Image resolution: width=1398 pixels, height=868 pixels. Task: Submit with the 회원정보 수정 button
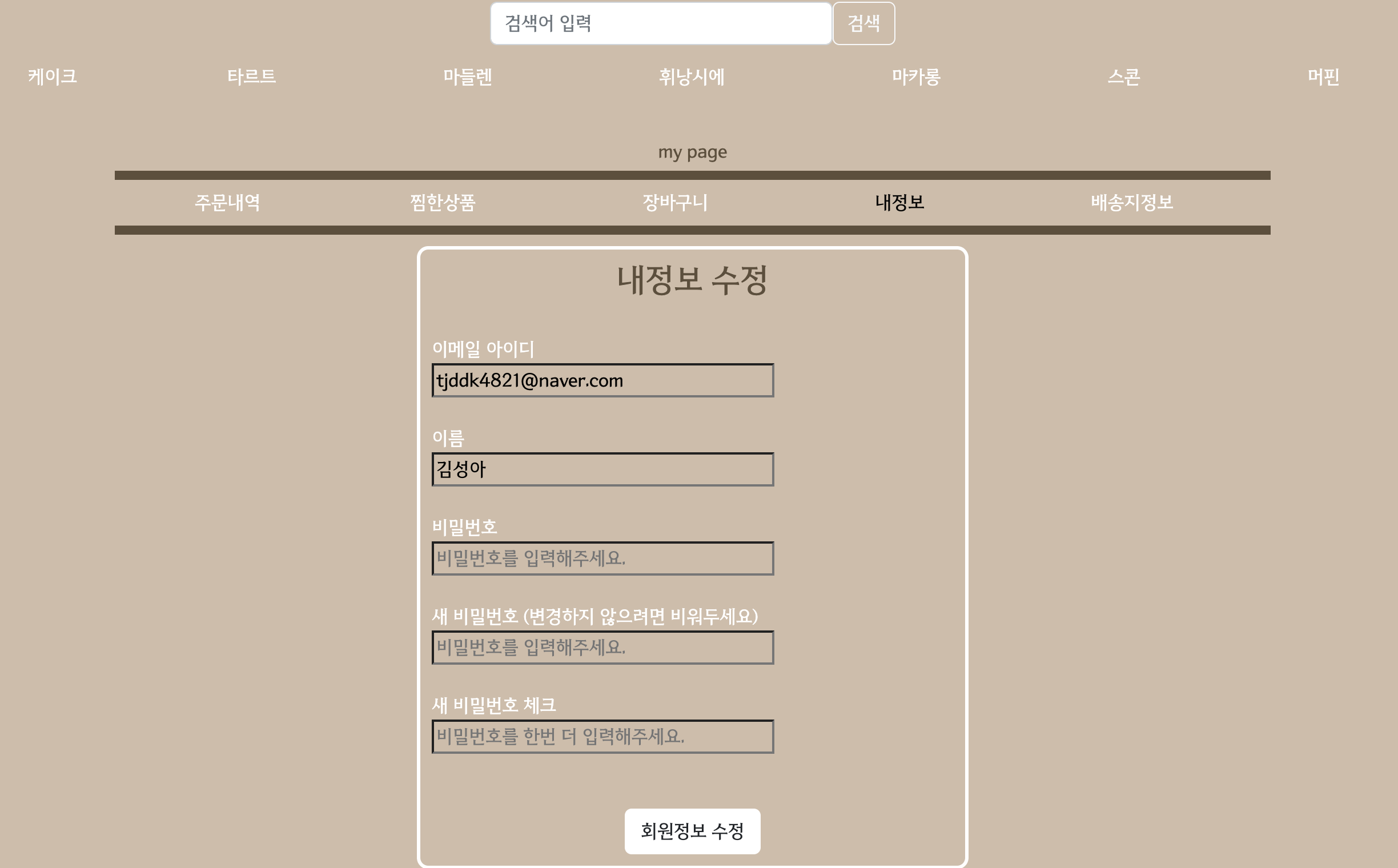(692, 831)
